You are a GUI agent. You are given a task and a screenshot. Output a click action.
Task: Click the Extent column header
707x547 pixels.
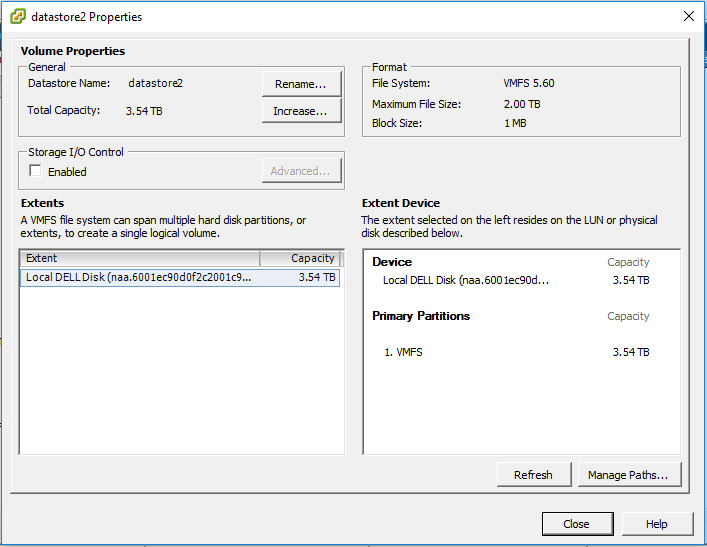(x=138, y=258)
